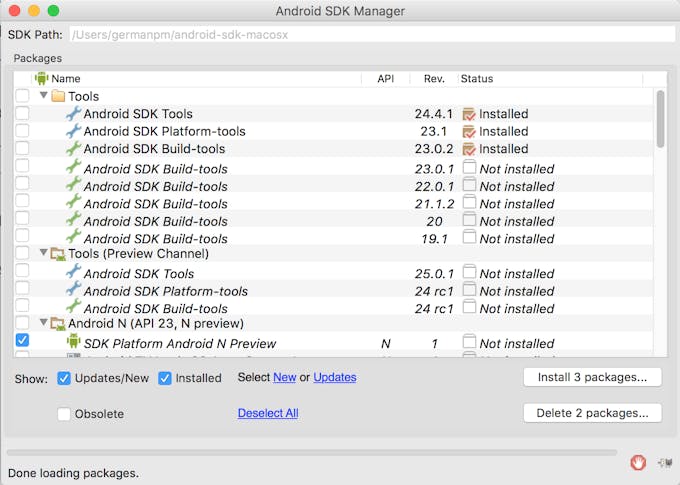
Task: Click the progress bar at the bottom
Action: coord(312,452)
